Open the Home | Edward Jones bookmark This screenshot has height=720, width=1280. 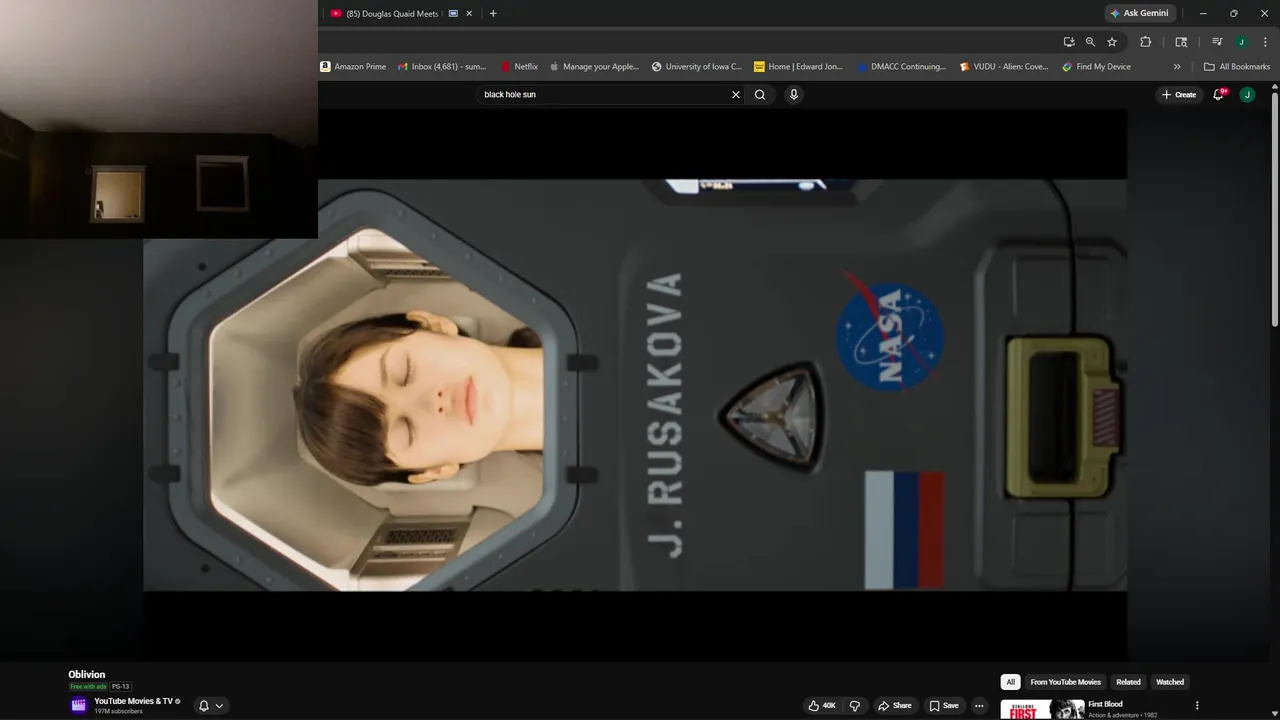(x=799, y=67)
